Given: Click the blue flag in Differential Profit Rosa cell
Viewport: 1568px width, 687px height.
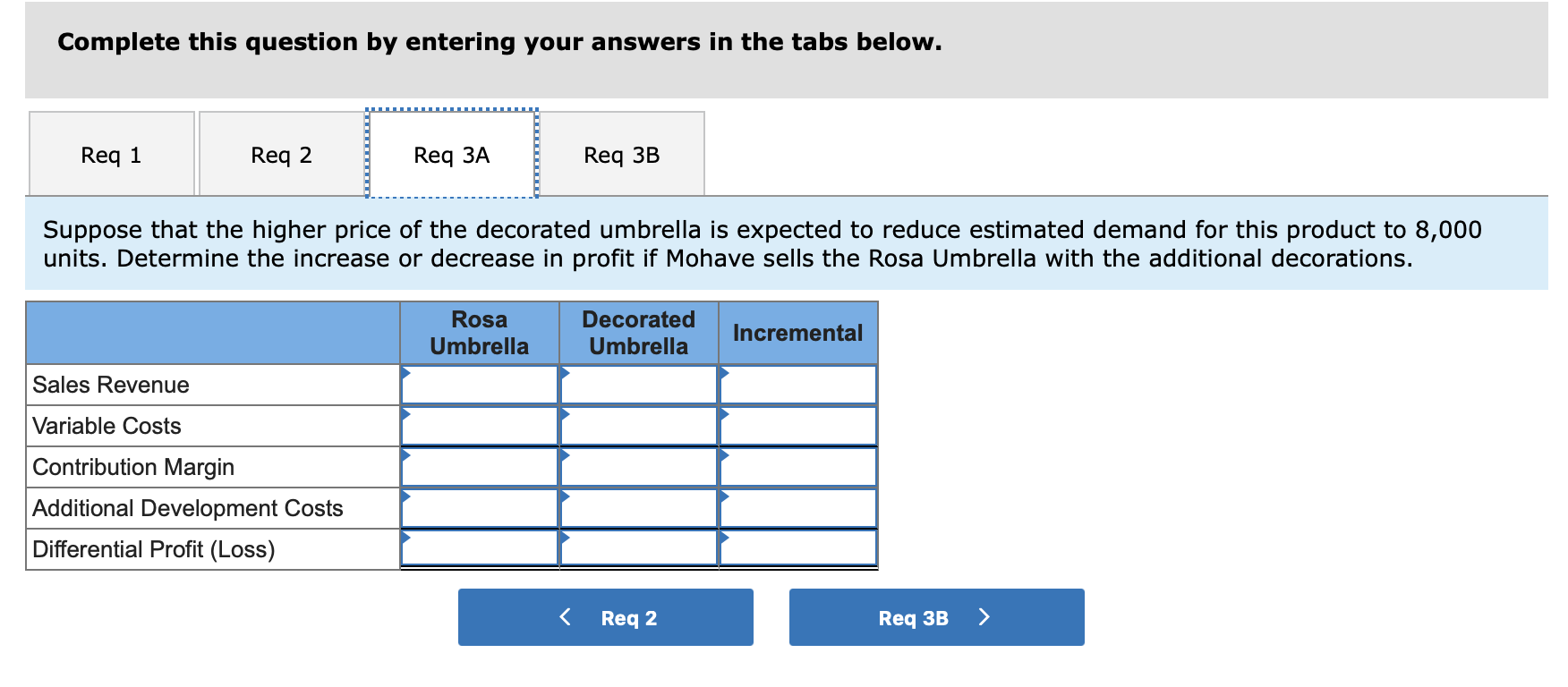Looking at the screenshot, I should 407,538.
